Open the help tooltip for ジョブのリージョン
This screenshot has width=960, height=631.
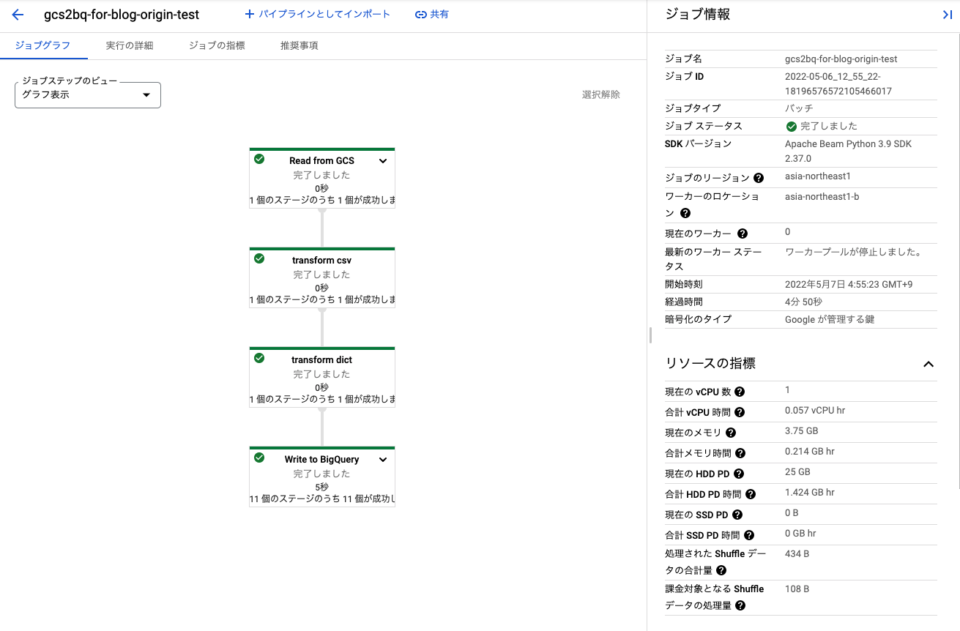pos(759,178)
